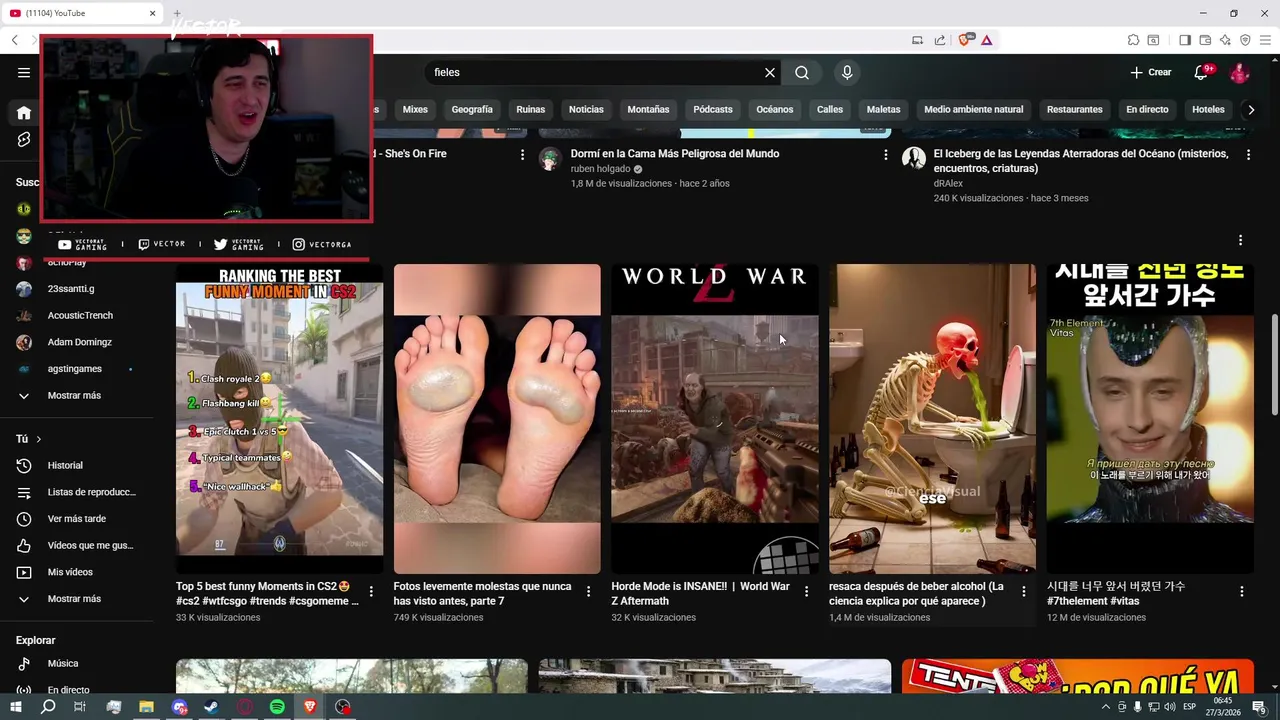Viewport: 1280px width, 720px height.
Task: Open the notifications bell
Action: point(1201,72)
